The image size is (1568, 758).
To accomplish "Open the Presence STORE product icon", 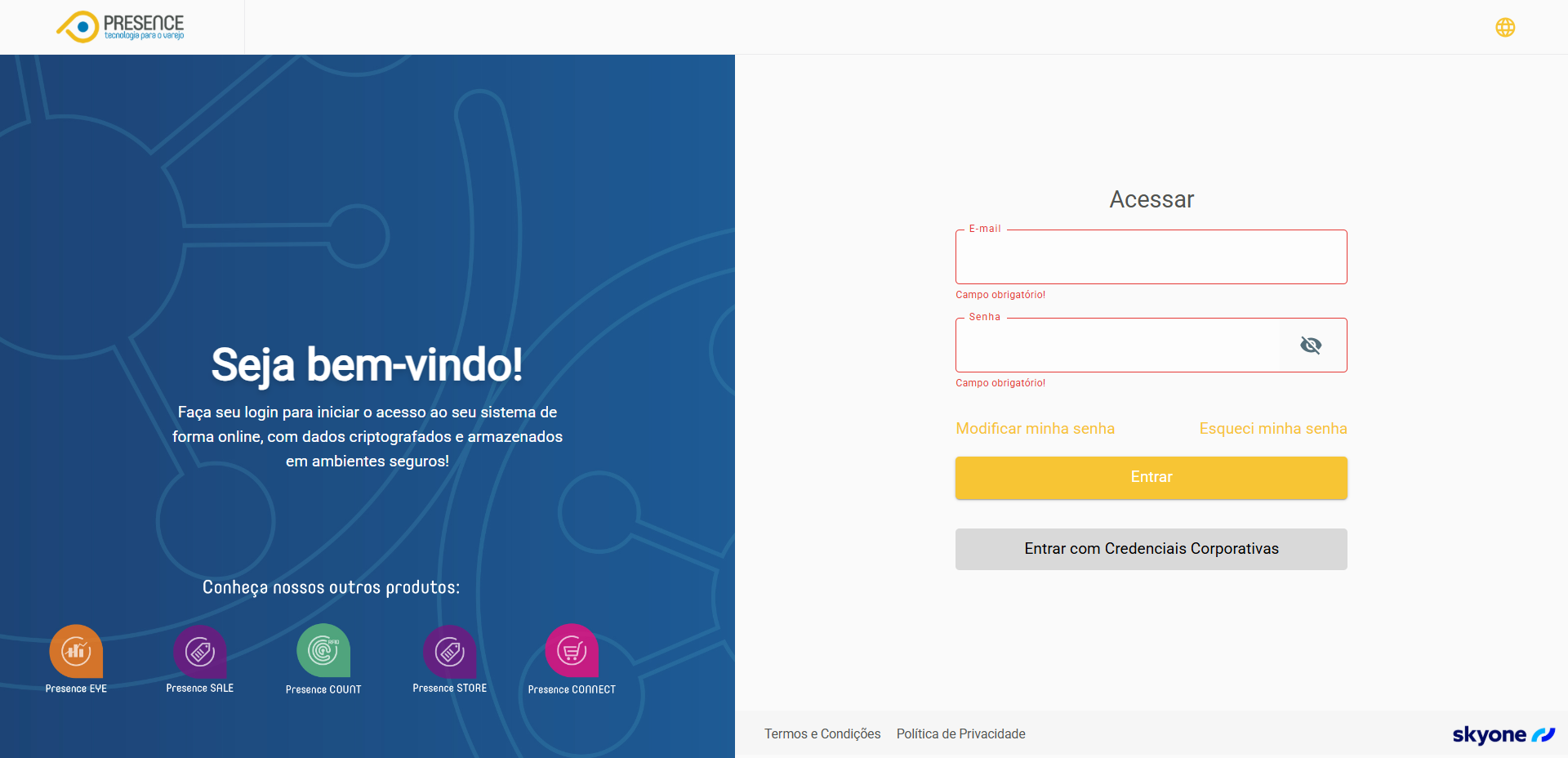I will (449, 651).
